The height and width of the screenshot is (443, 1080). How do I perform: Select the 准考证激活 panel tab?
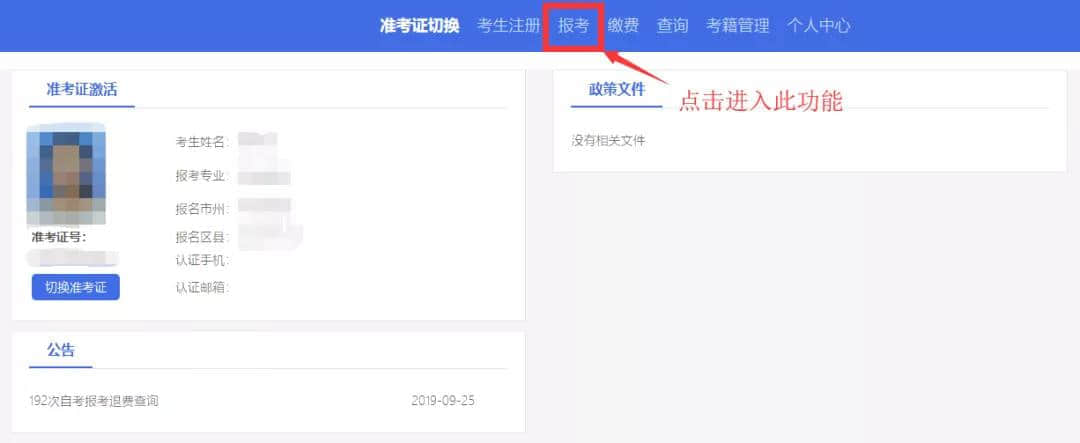point(82,90)
